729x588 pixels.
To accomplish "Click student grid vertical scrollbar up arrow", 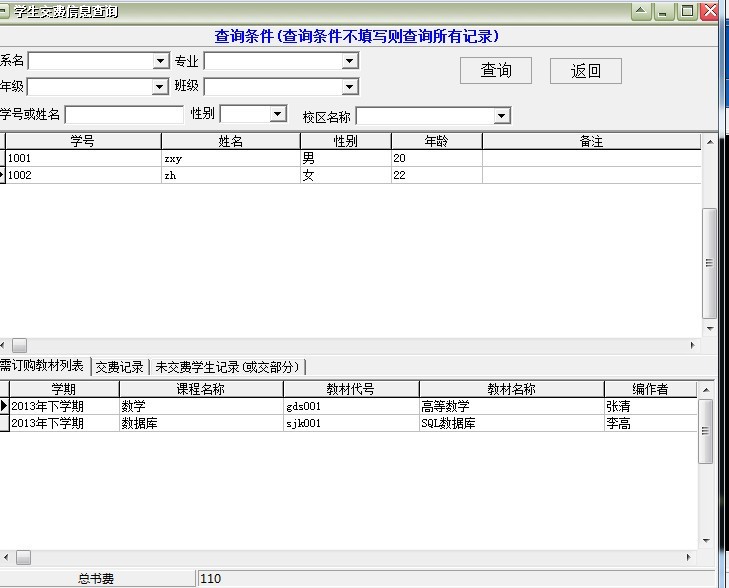I will (709, 142).
